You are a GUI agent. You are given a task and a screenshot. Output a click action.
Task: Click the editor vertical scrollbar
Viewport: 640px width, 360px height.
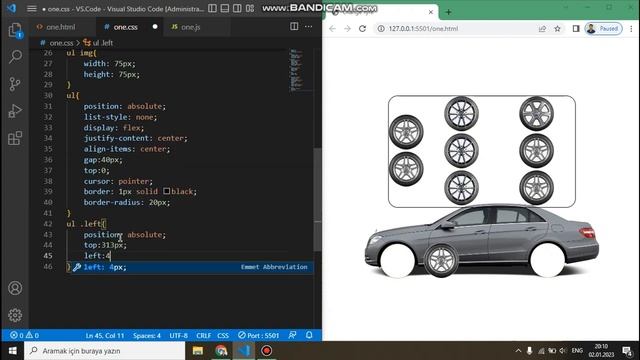[x=317, y=200]
